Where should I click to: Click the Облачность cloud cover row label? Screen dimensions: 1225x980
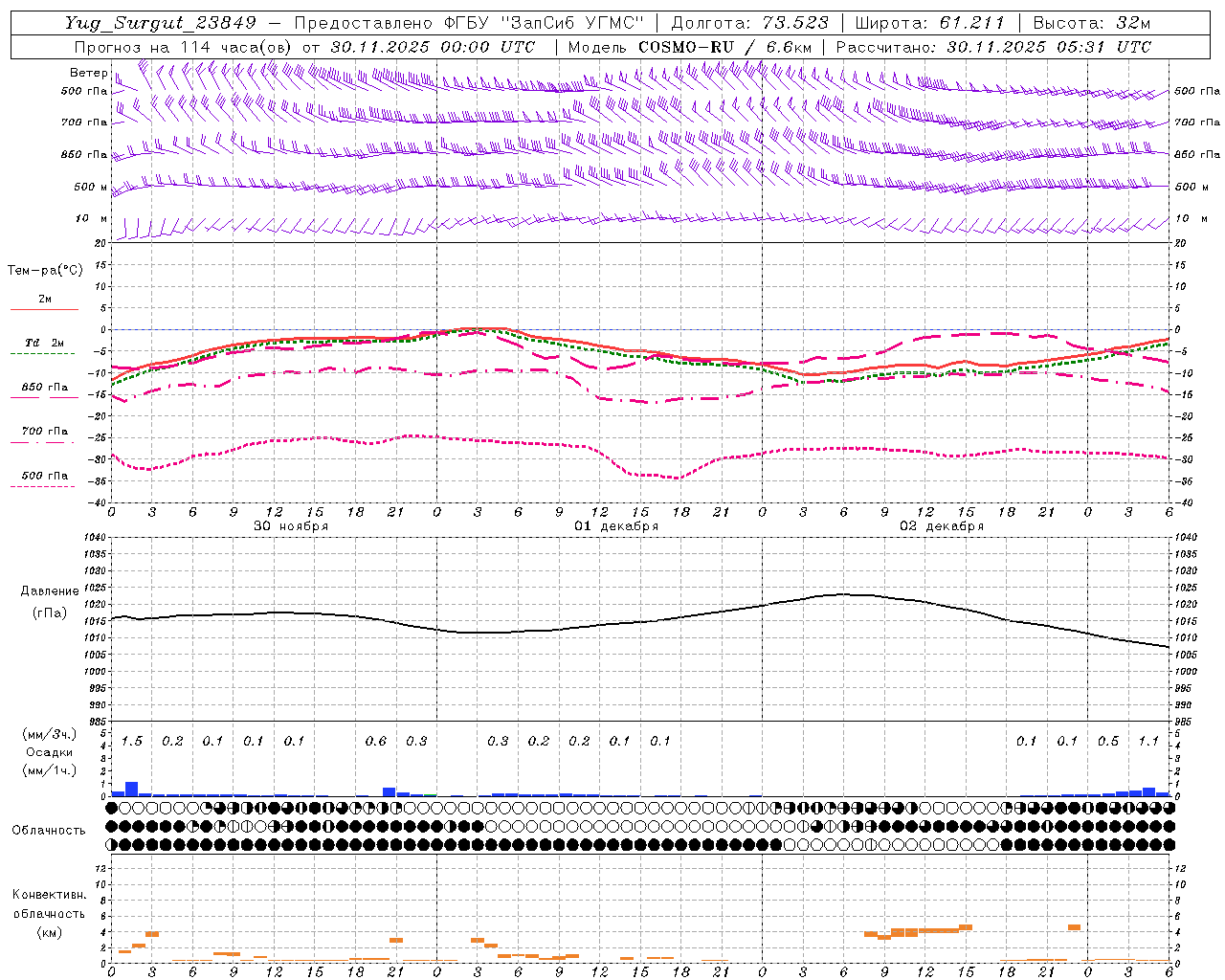[49, 831]
